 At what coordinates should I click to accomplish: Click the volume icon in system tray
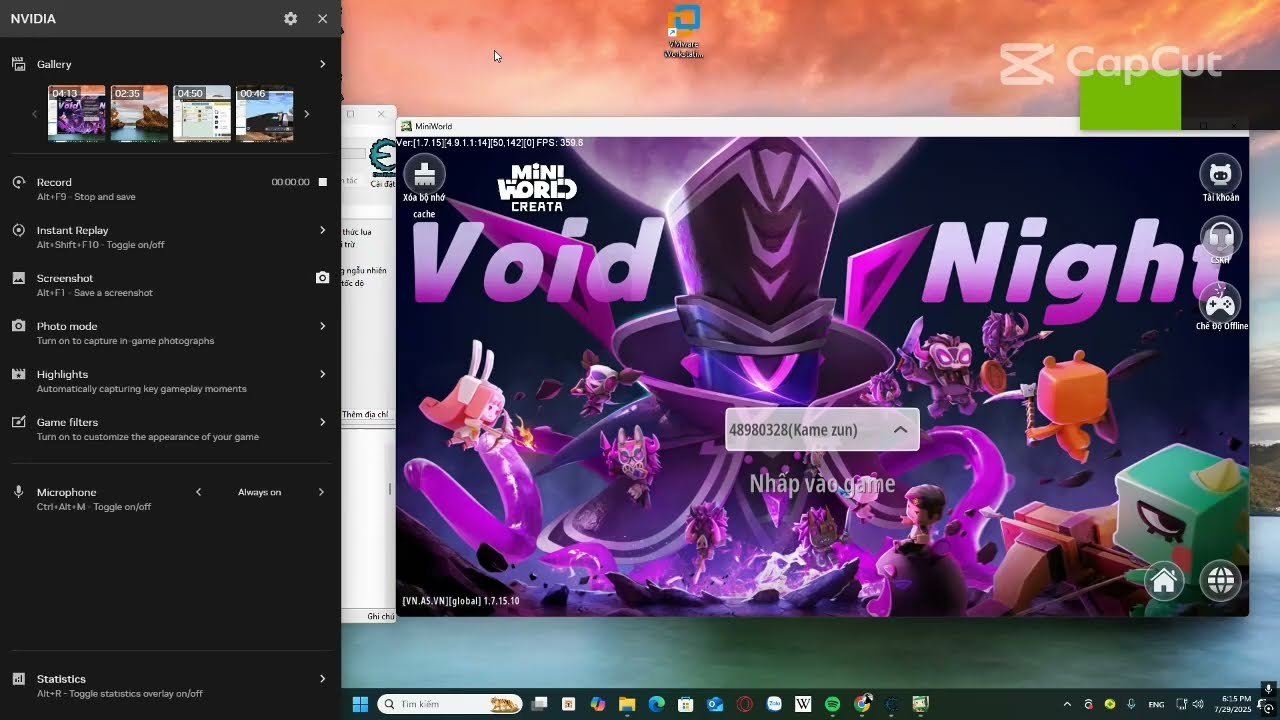[1200, 704]
